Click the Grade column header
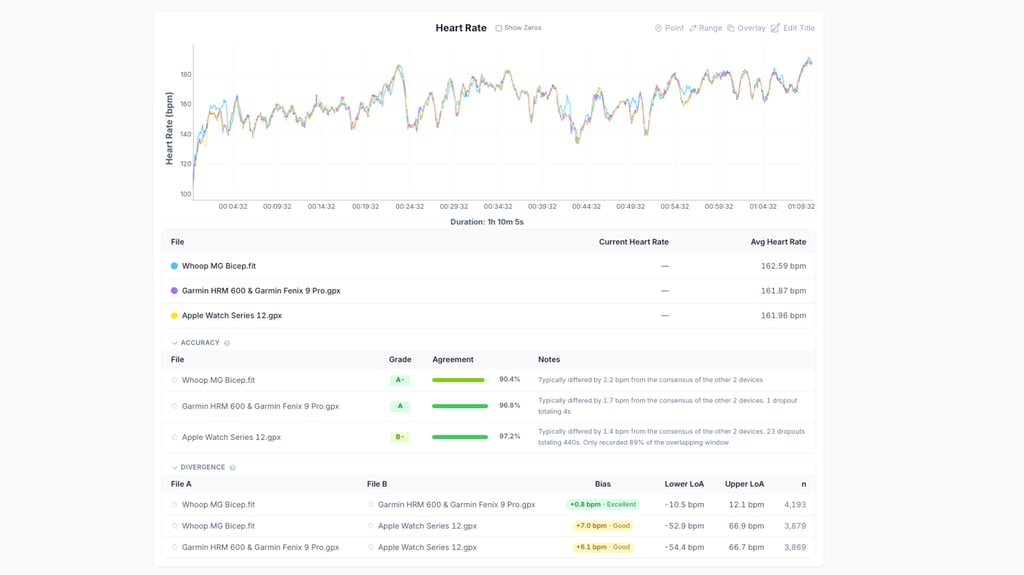Viewport: 1024px width, 575px height. [x=400, y=359]
